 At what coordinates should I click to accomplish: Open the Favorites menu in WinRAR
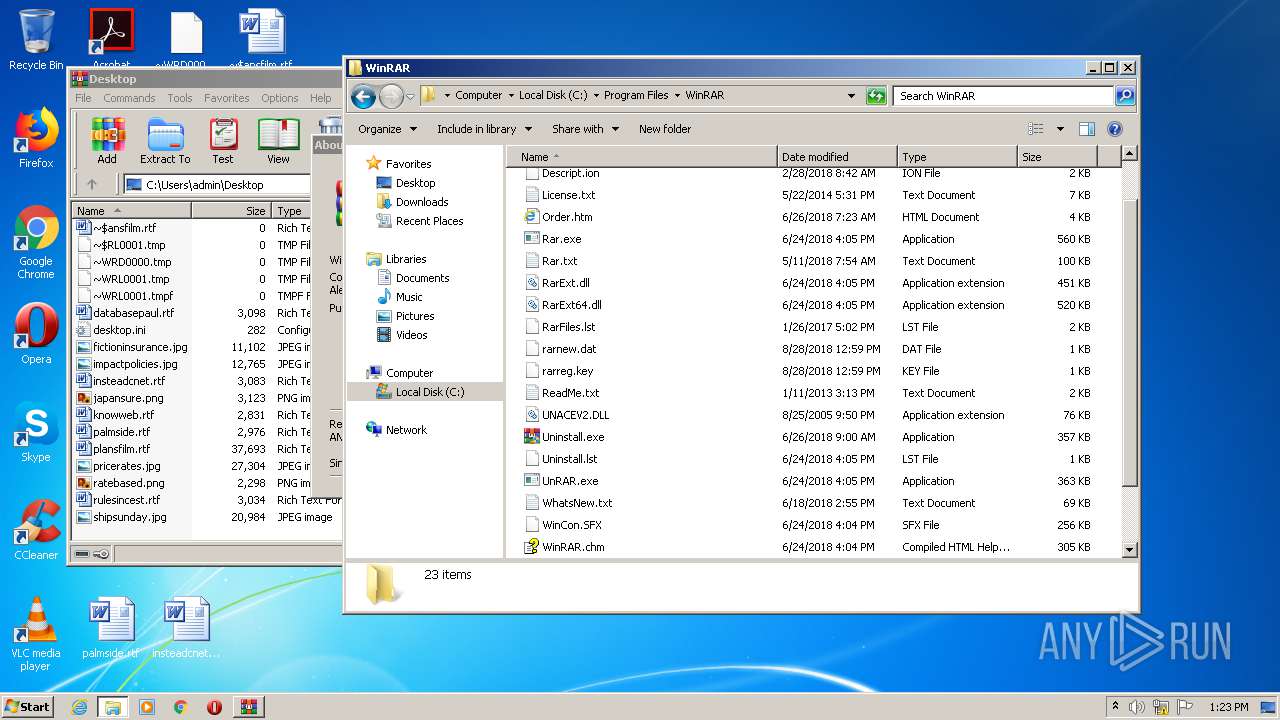pyautogui.click(x=227, y=98)
